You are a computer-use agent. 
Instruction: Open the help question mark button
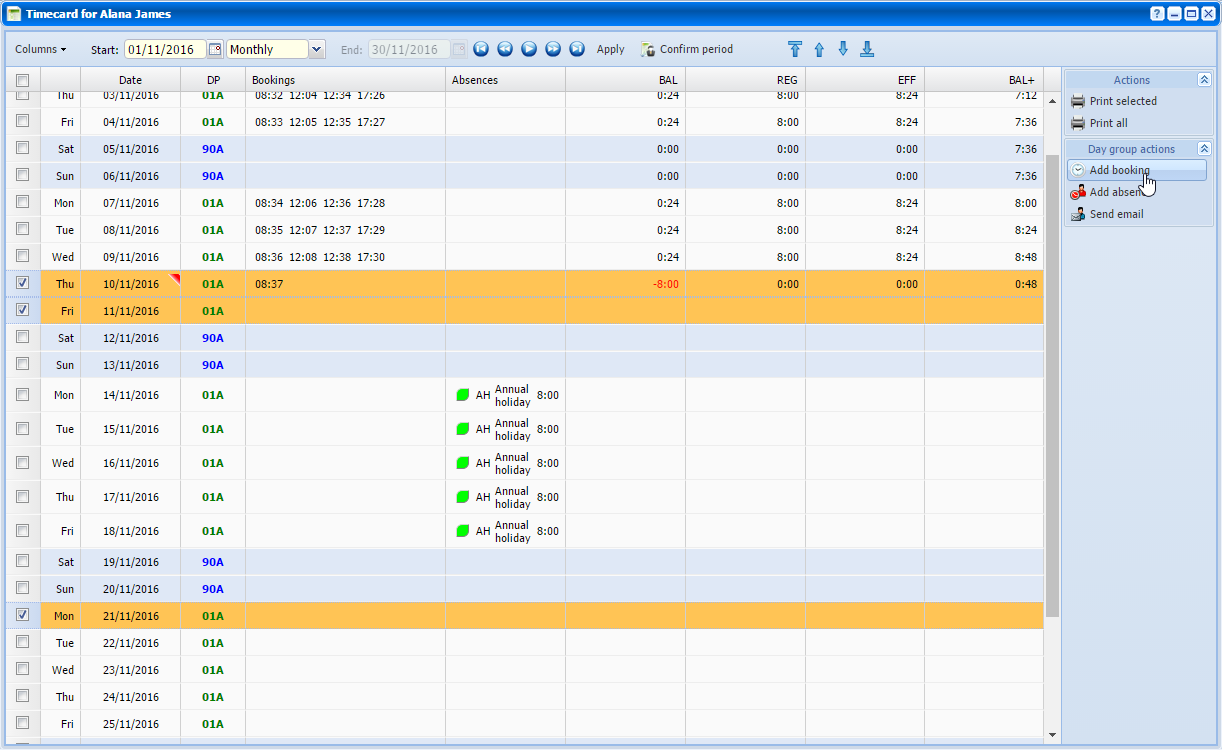pos(1157,14)
